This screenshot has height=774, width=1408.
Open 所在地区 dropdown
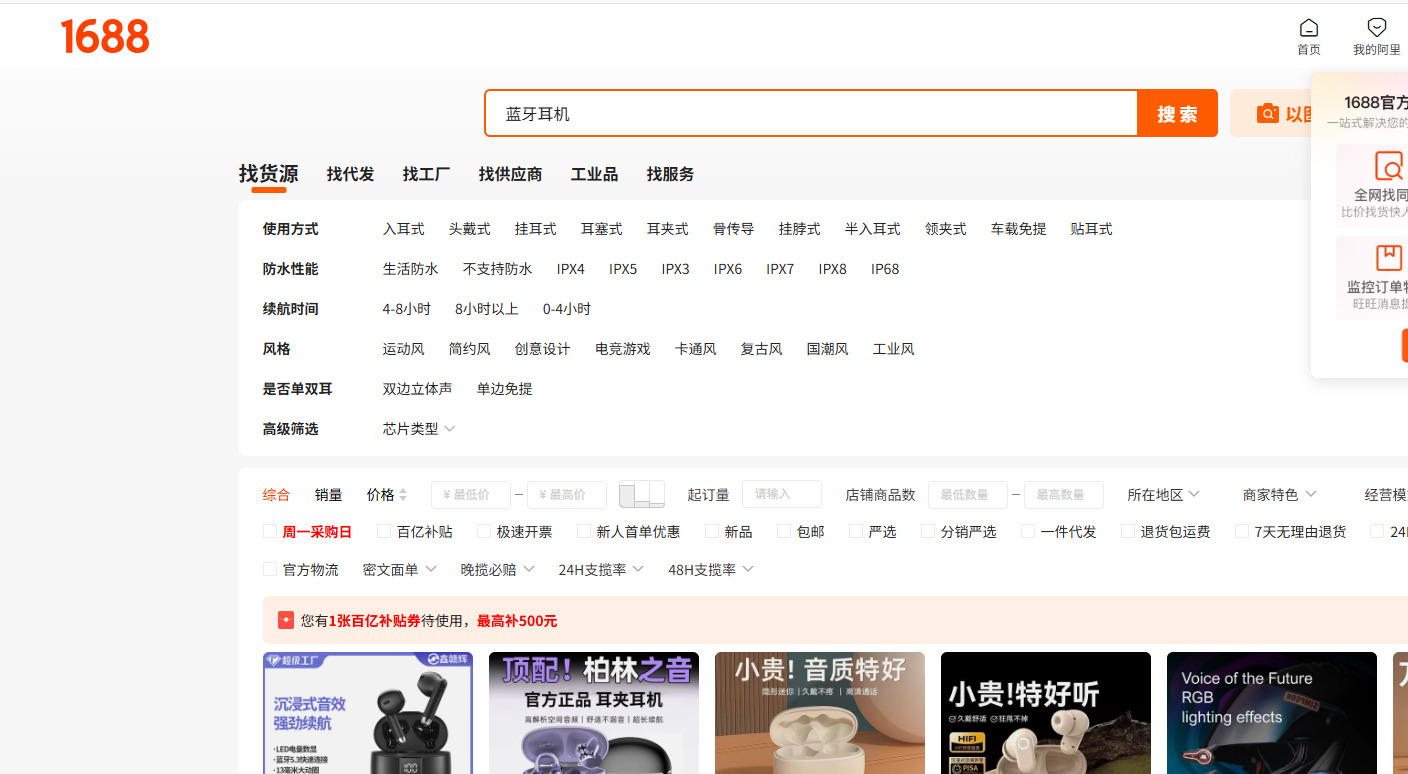1163,495
